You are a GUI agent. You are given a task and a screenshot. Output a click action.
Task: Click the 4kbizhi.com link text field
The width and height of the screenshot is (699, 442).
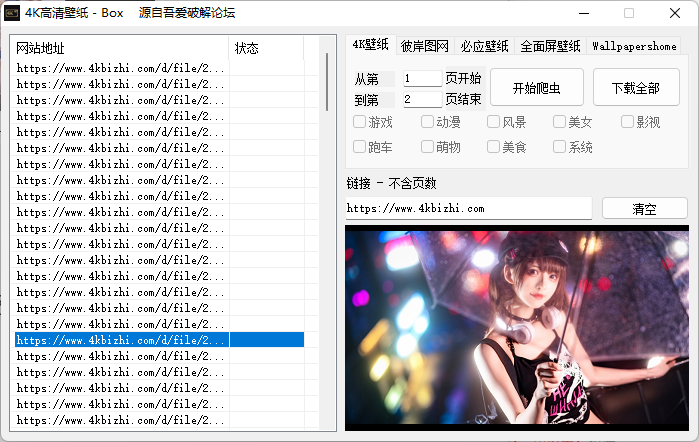coord(468,208)
